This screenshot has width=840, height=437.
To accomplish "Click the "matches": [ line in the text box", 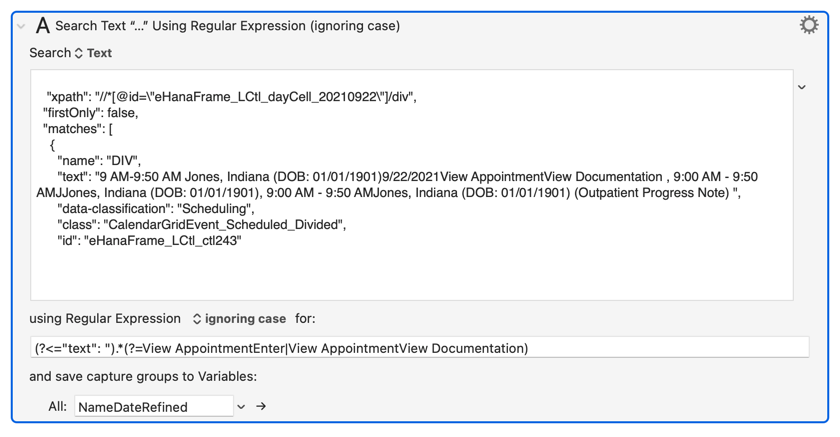I will pyautogui.click(x=78, y=129).
